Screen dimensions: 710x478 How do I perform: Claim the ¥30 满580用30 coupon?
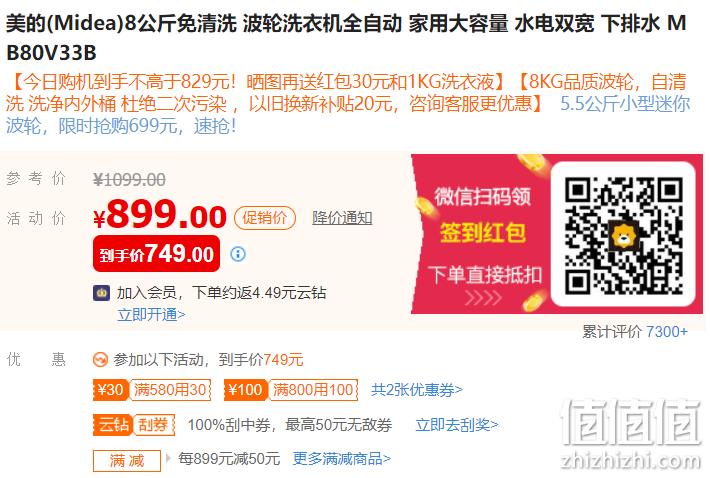[x=152, y=390]
